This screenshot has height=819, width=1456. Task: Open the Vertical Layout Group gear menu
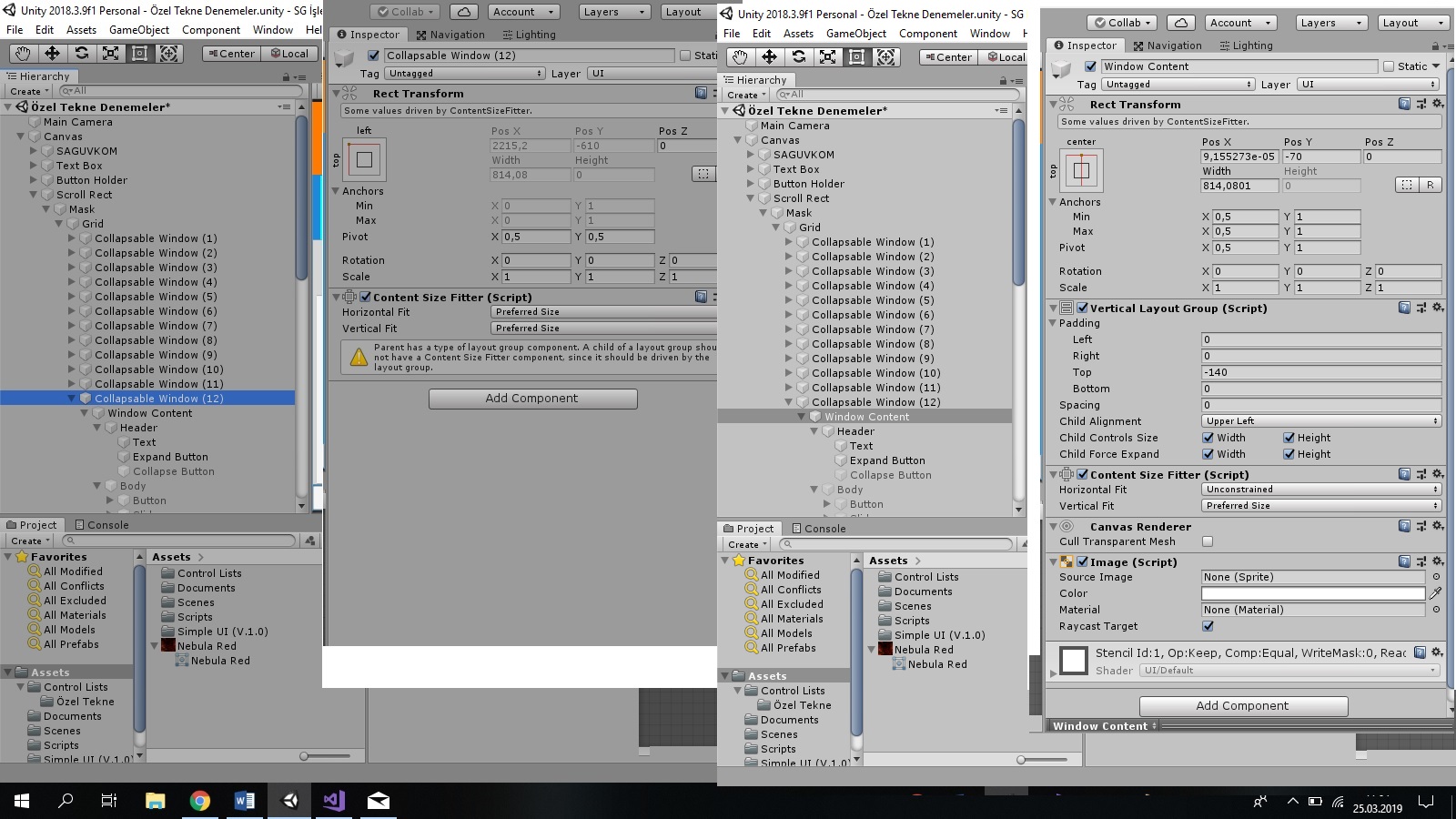[1437, 308]
